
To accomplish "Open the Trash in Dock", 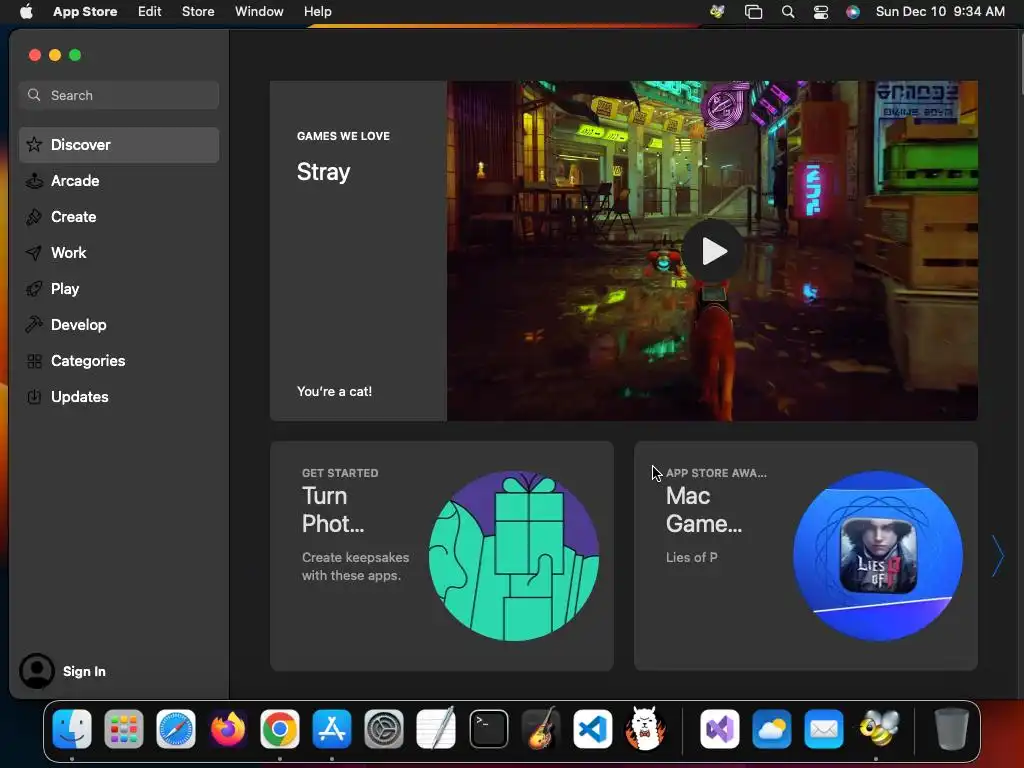I will (x=952, y=729).
